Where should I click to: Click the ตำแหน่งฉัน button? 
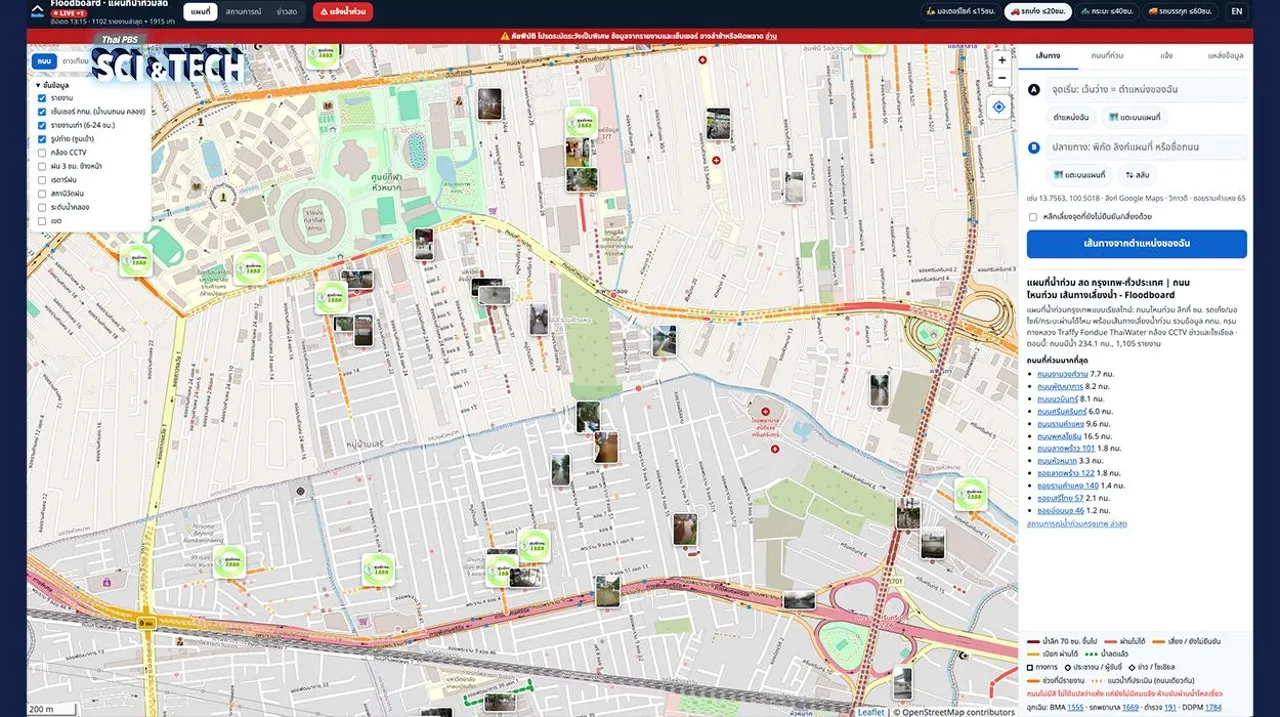(x=1070, y=118)
